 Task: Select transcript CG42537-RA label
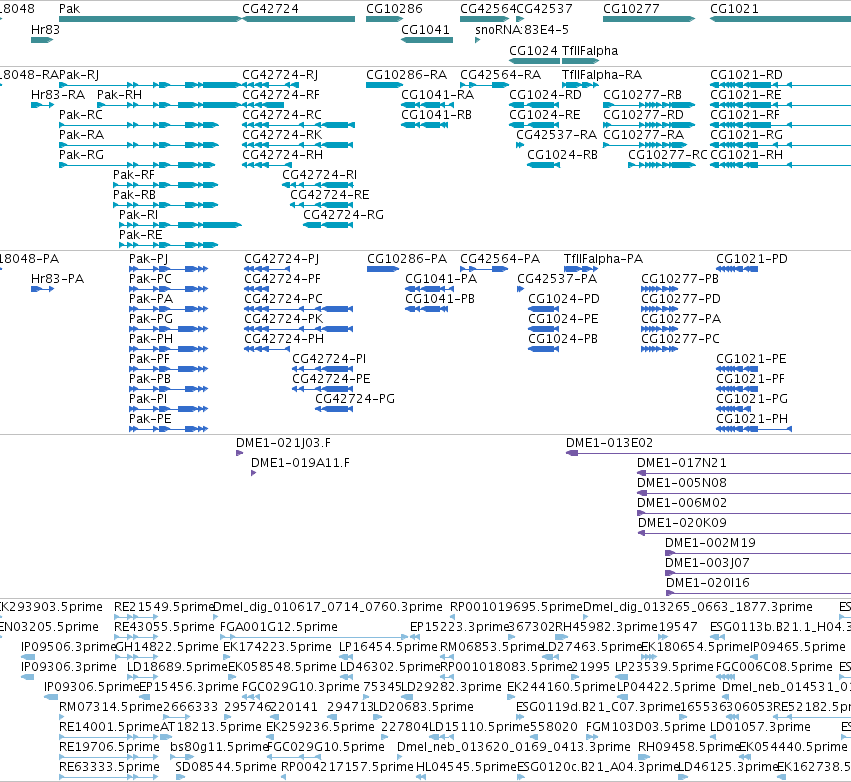tap(556, 135)
